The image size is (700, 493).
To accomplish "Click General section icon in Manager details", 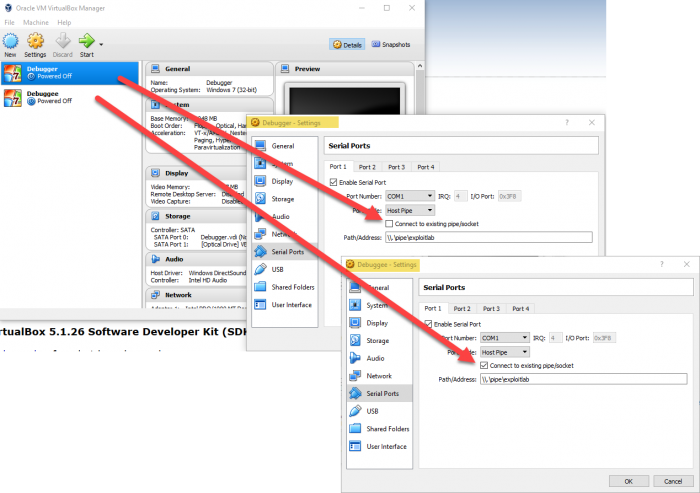I will tap(155, 69).
